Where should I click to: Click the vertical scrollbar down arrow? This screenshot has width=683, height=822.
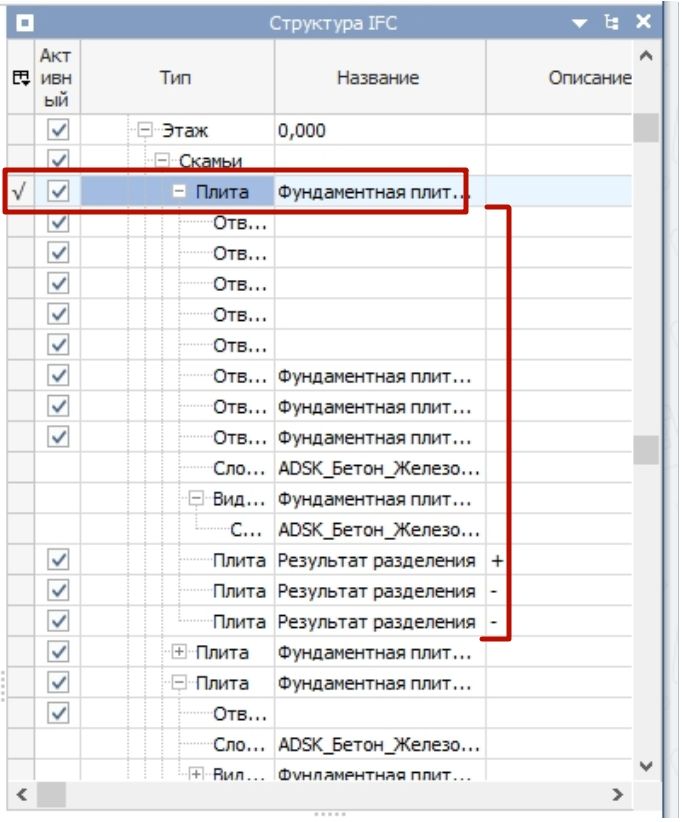(x=646, y=767)
